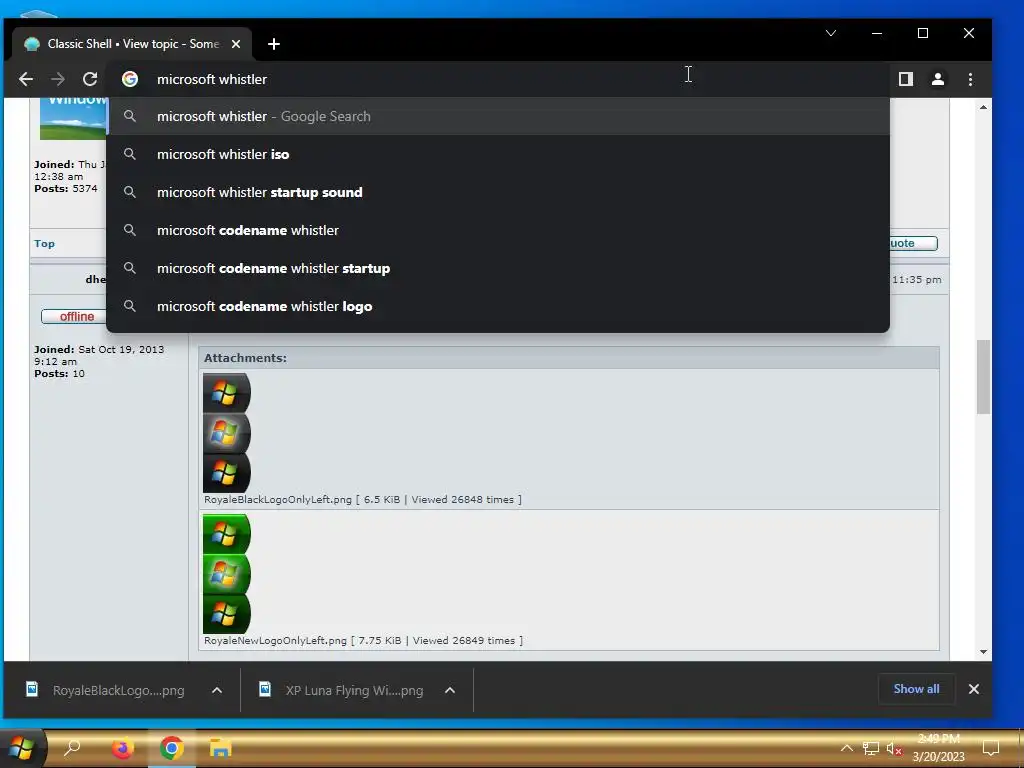Click the Posts: 5374 text
This screenshot has width=1024, height=768.
tap(65, 188)
